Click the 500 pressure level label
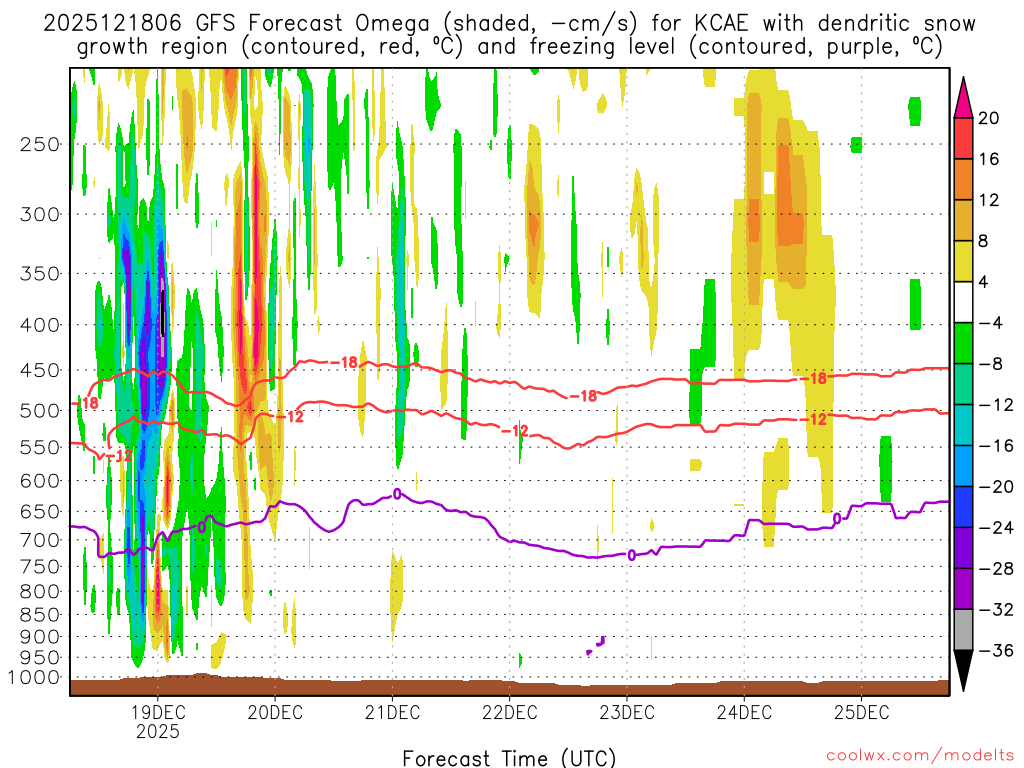The height and width of the screenshot is (768, 1024). [39, 410]
